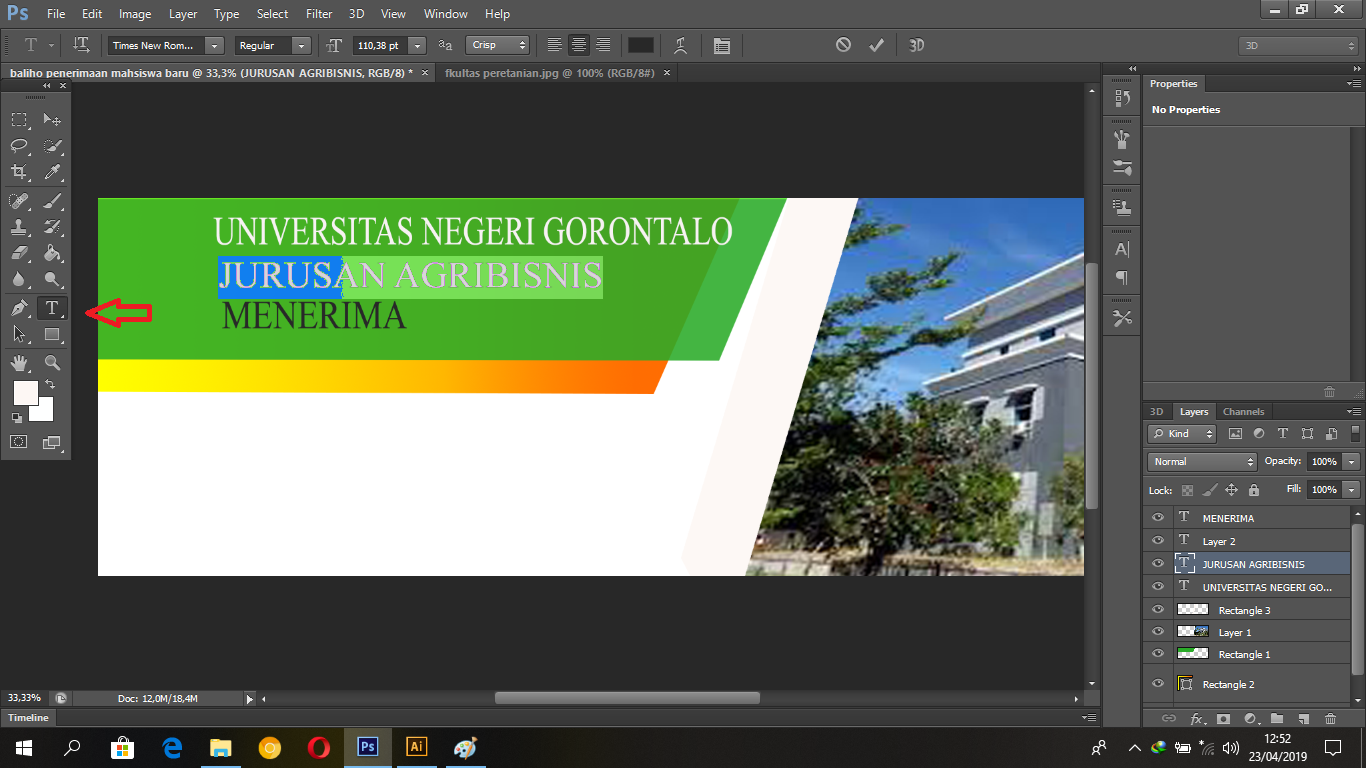
Task: Select the Brush tool
Action: point(52,200)
